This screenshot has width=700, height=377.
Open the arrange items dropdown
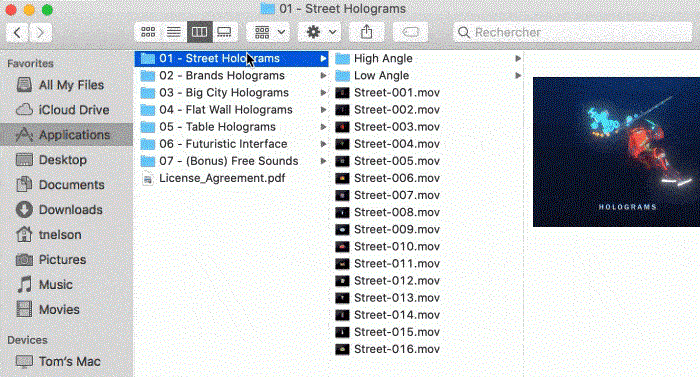point(269,32)
